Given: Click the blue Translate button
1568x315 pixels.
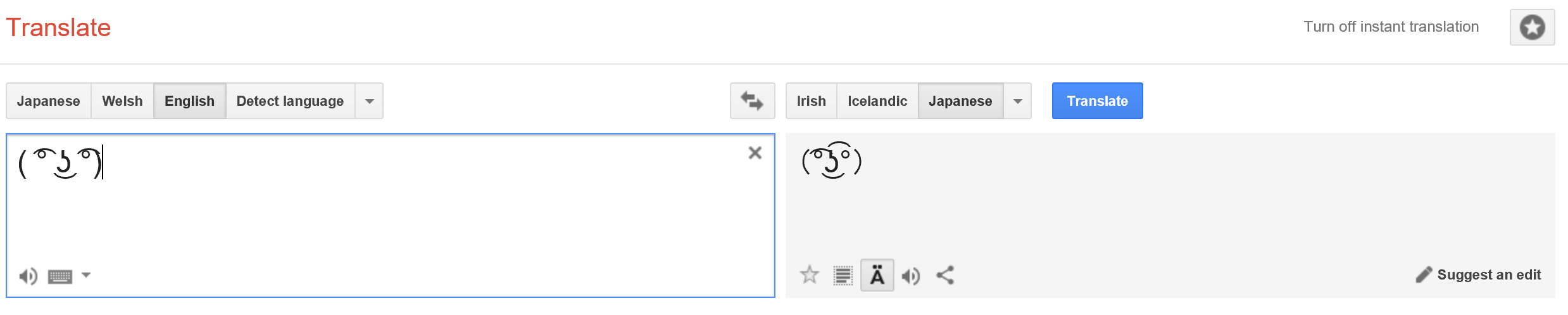Looking at the screenshot, I should coord(1097,101).
